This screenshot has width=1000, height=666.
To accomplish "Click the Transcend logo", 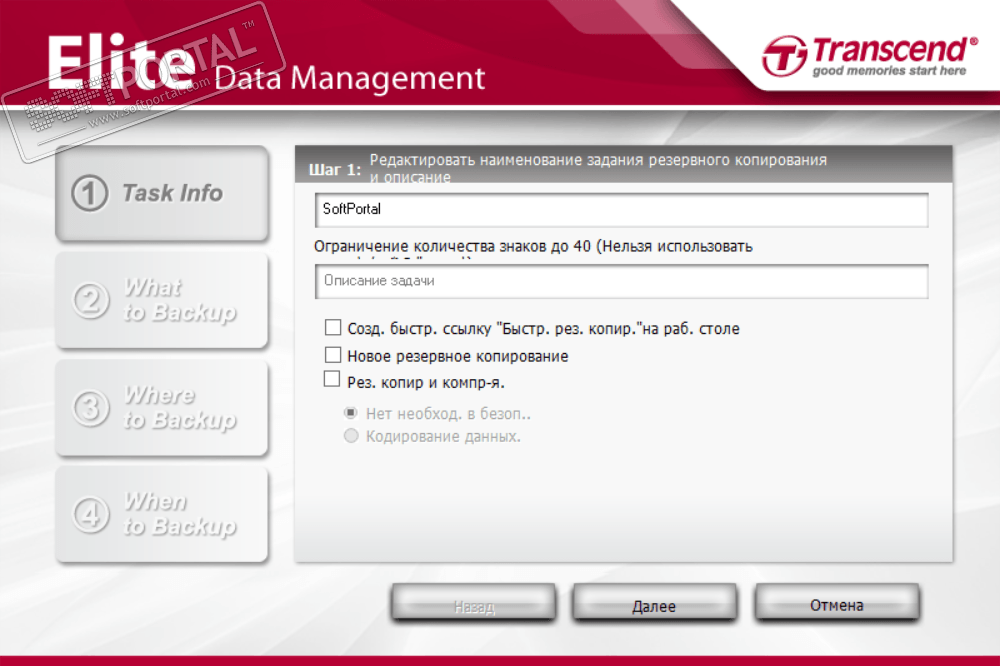I will coord(869,56).
